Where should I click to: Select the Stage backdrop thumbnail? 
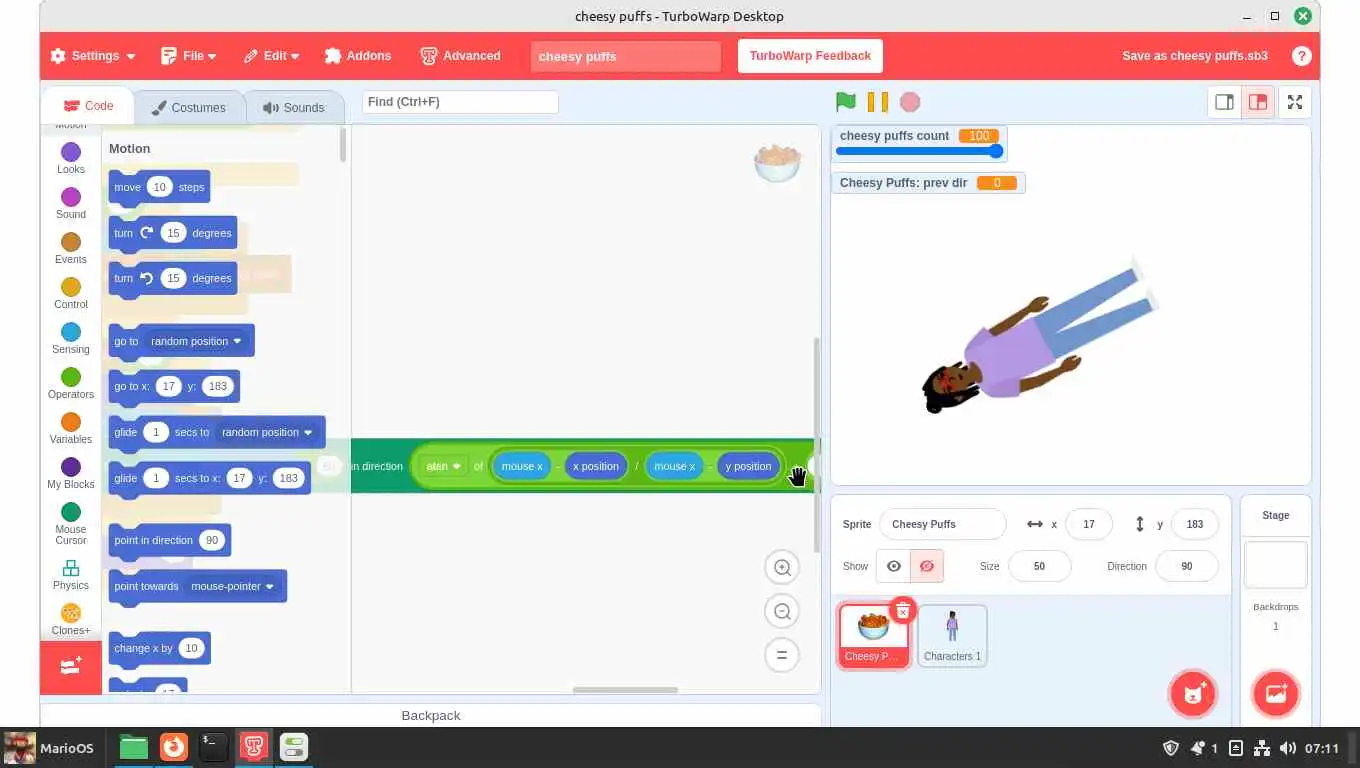click(1275, 565)
